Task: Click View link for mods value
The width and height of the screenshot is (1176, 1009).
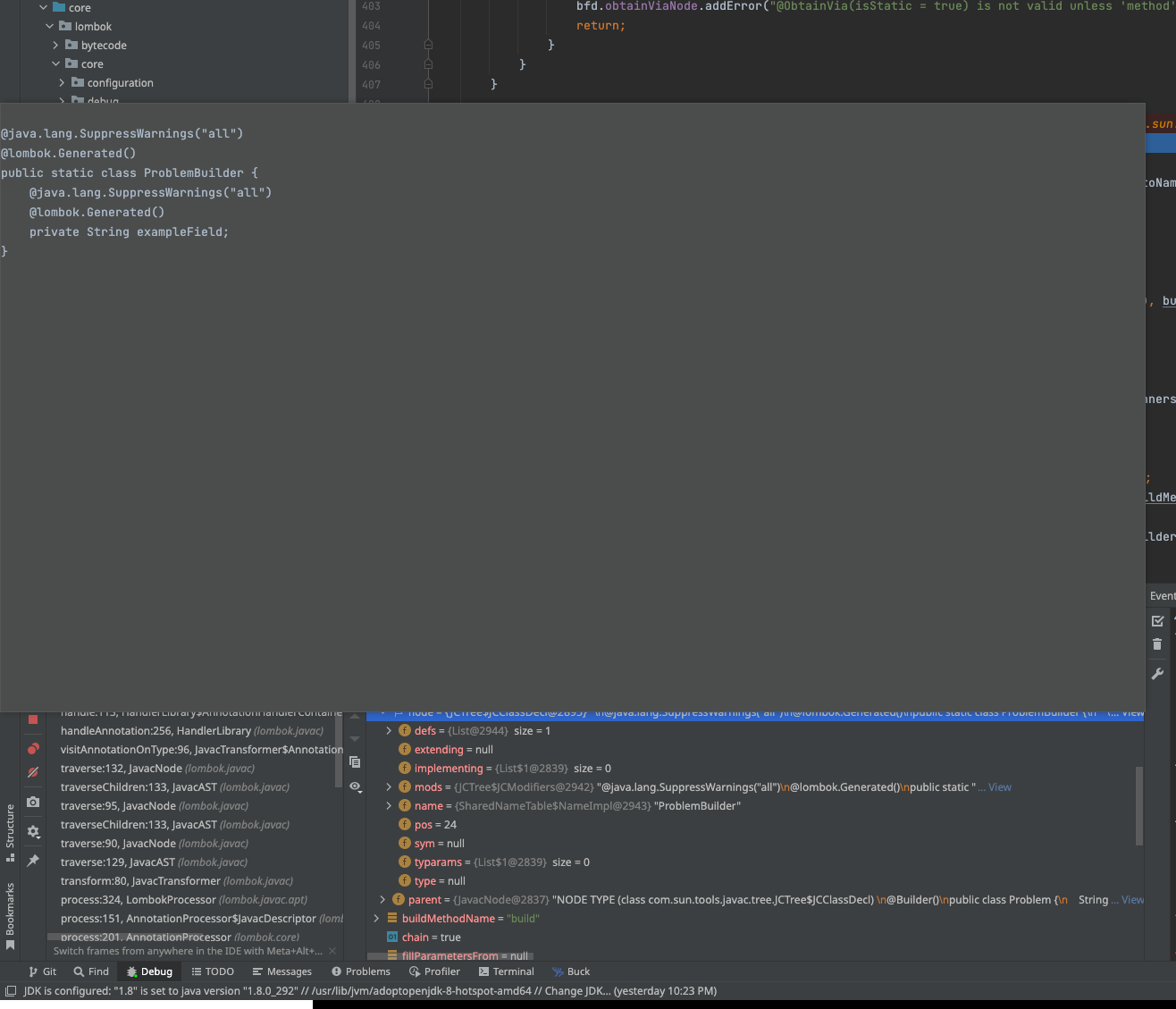Action: tap(1000, 787)
